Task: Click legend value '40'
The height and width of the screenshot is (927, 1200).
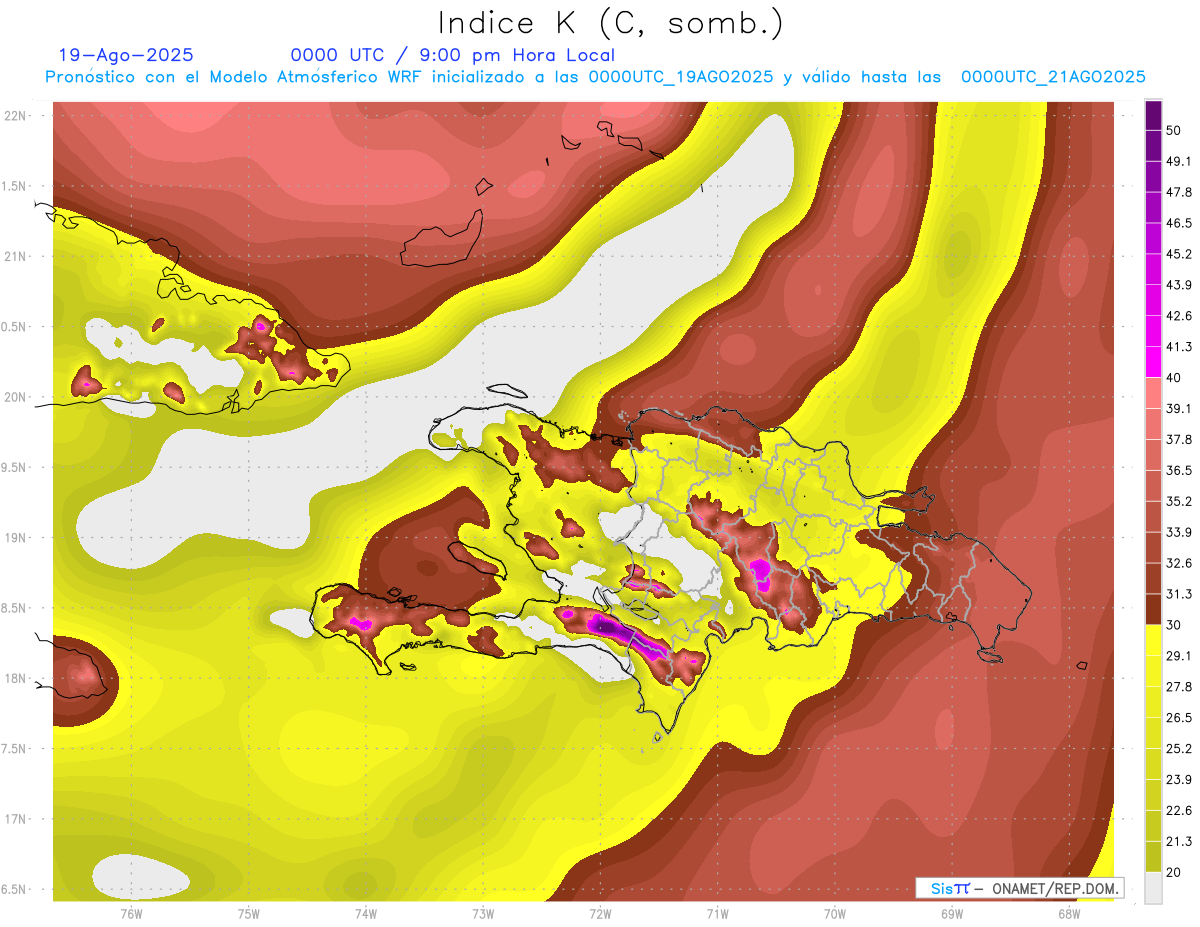Action: coord(1174,377)
